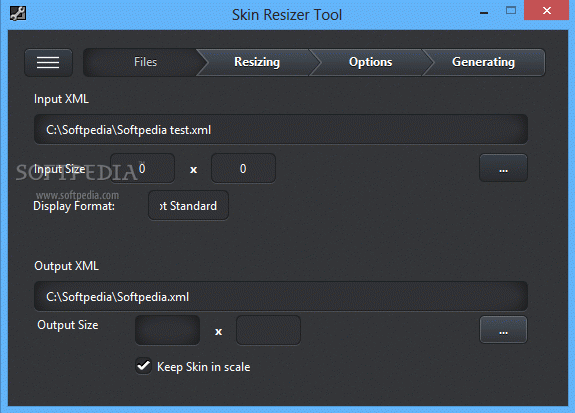Viewport: 575px width, 413px height.
Task: Maximize the Skin Resizer Tool window
Action: pyautogui.click(x=511, y=11)
